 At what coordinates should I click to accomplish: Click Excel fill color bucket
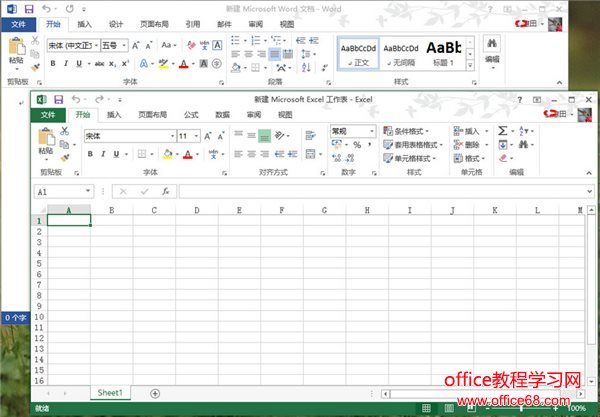point(167,154)
